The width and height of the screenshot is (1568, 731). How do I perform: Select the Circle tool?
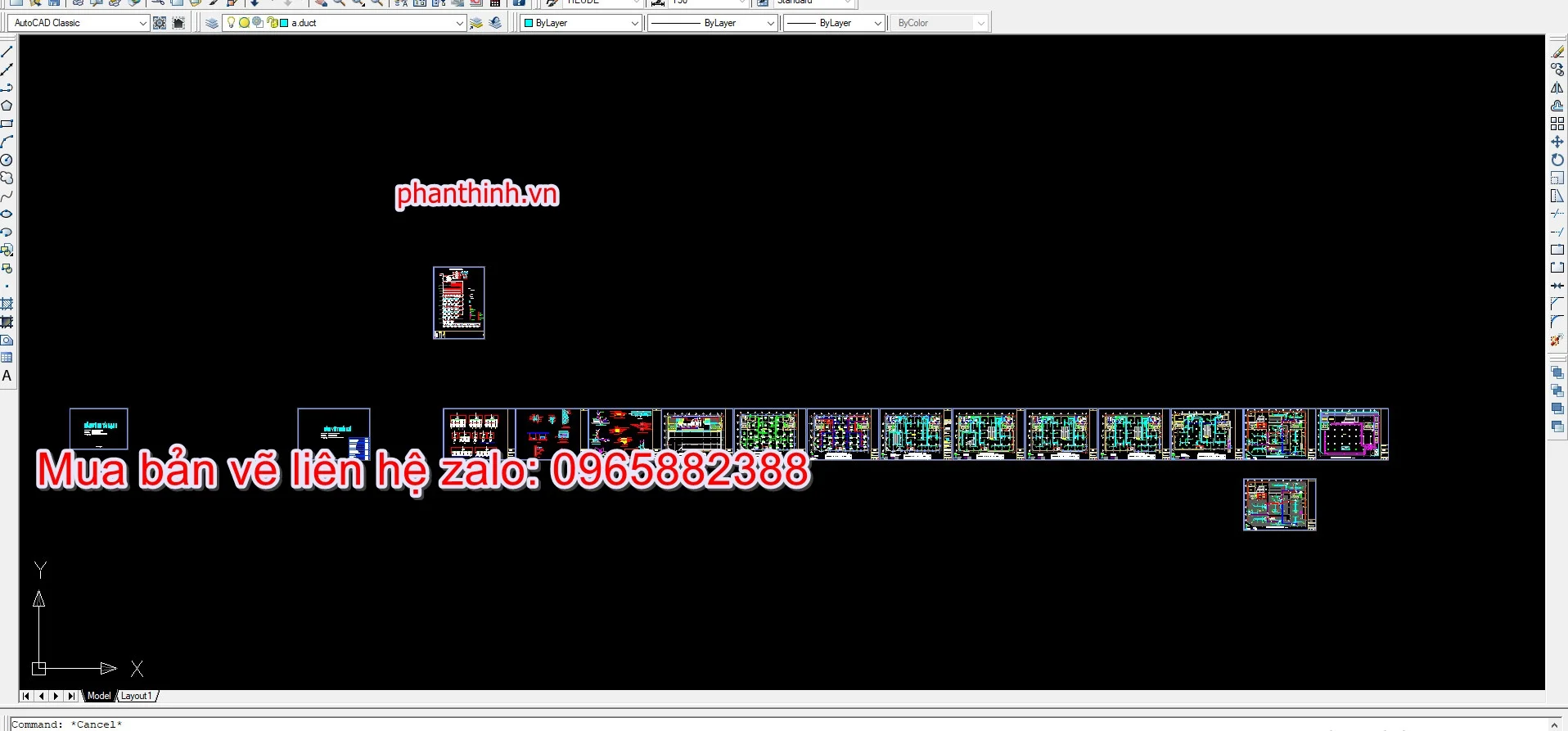click(x=7, y=160)
